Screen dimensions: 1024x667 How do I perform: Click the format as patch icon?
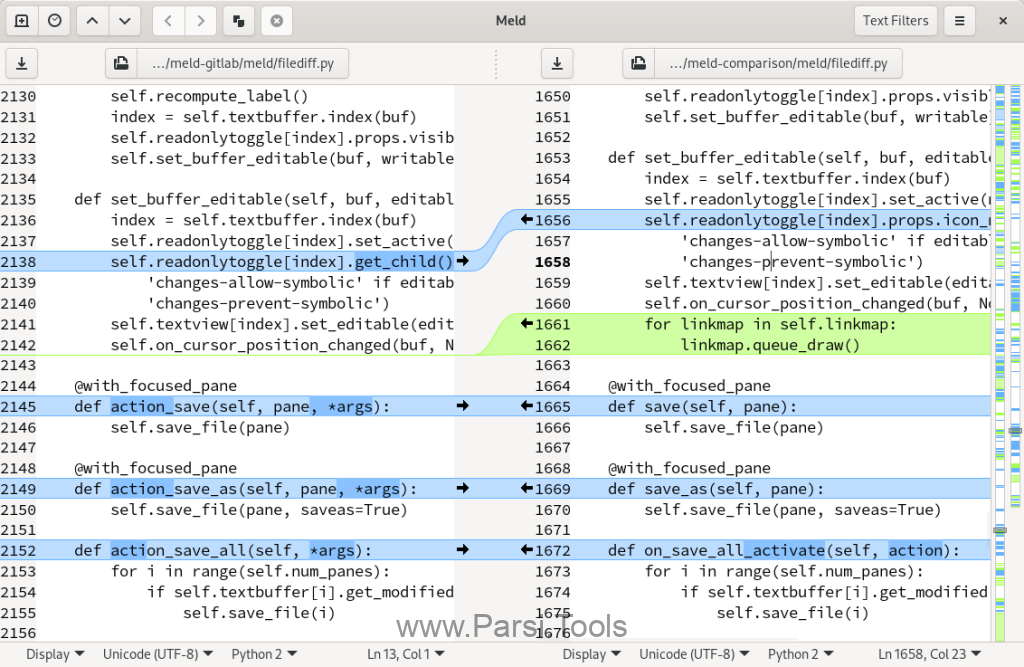click(238, 21)
